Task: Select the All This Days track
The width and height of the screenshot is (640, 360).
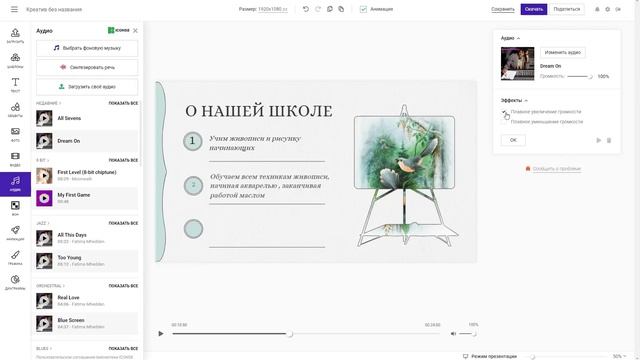Action: tap(87, 238)
